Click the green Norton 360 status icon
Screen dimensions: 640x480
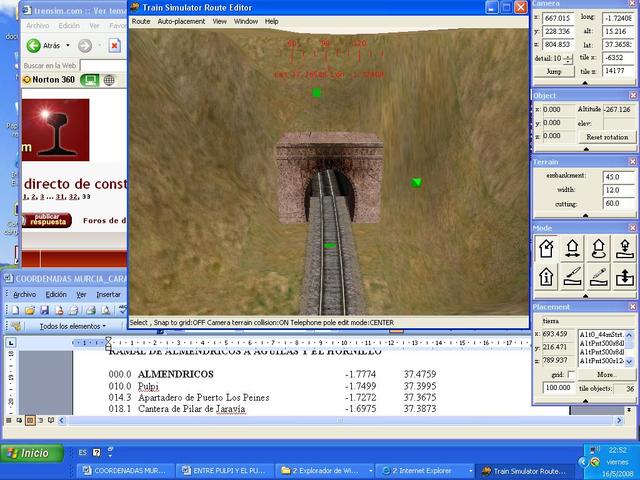point(89,80)
